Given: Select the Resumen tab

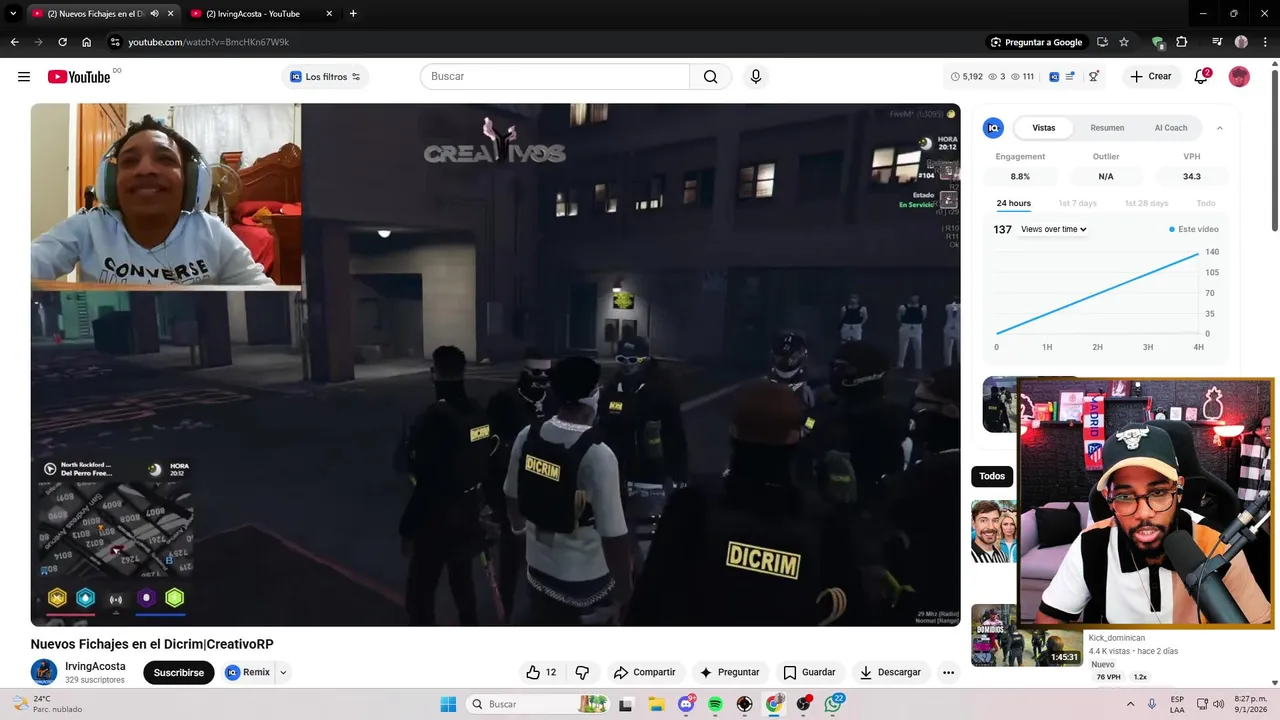Looking at the screenshot, I should coord(1107,128).
